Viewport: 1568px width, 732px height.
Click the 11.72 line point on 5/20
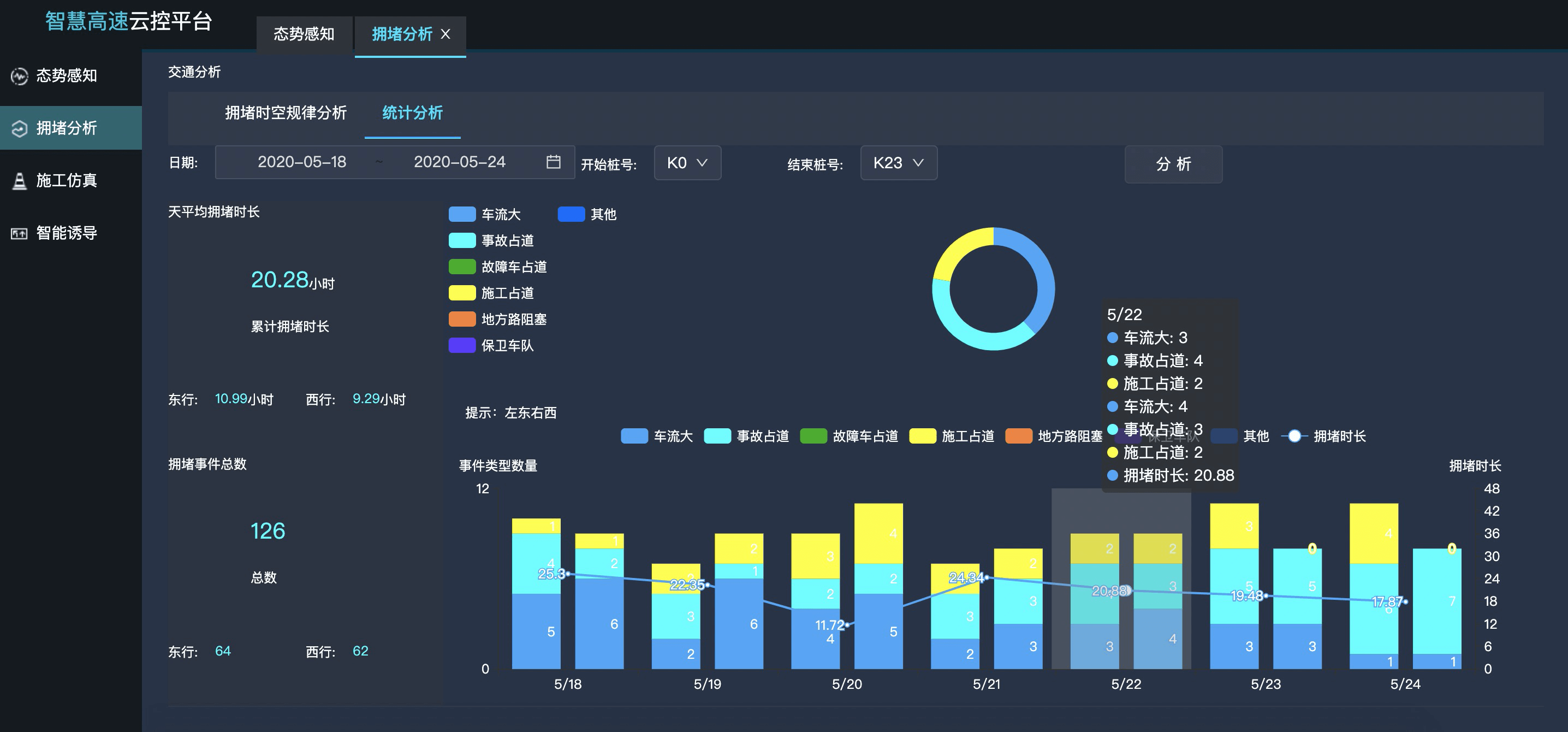click(848, 625)
